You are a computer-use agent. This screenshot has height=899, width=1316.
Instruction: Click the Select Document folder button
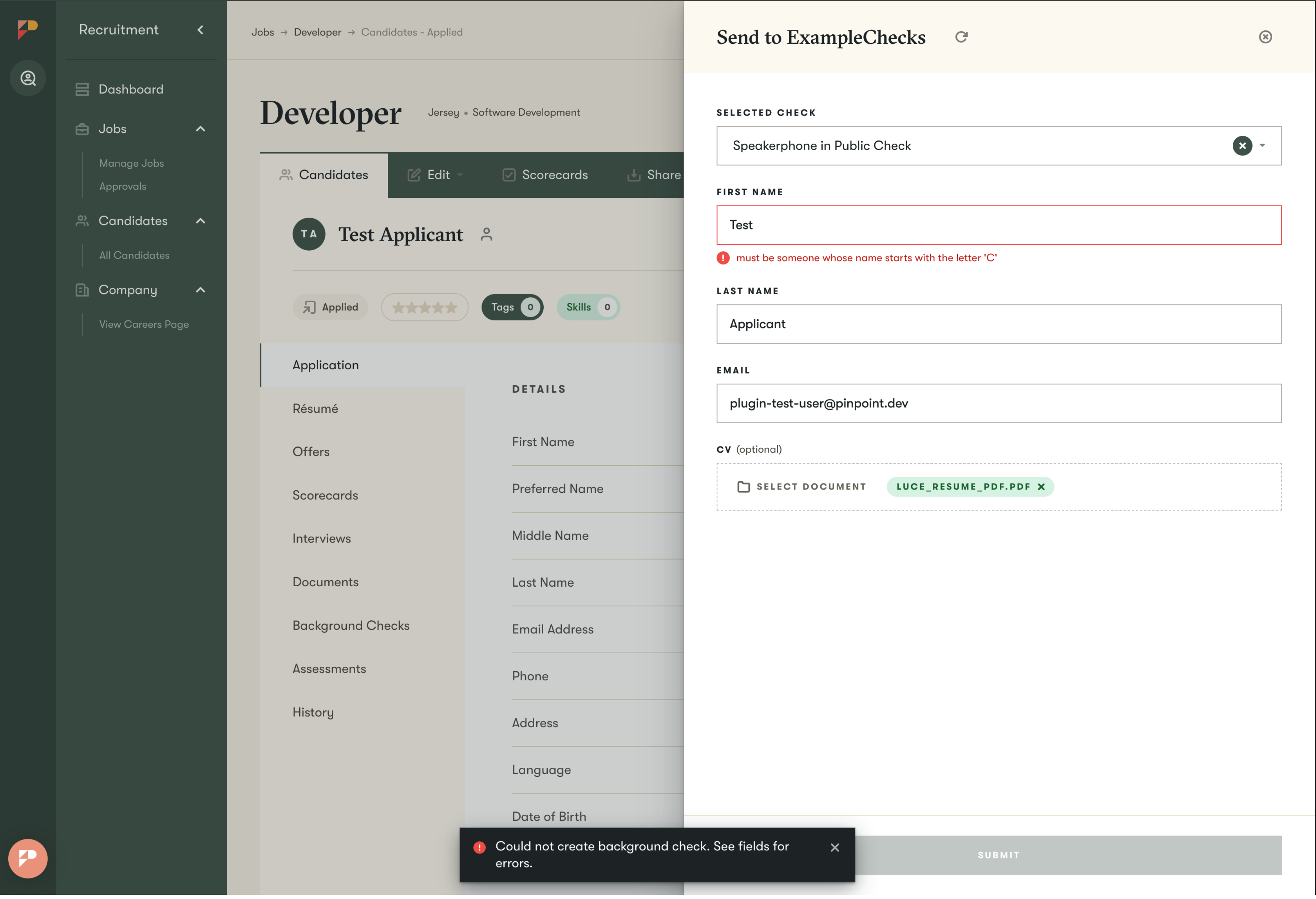(x=801, y=486)
